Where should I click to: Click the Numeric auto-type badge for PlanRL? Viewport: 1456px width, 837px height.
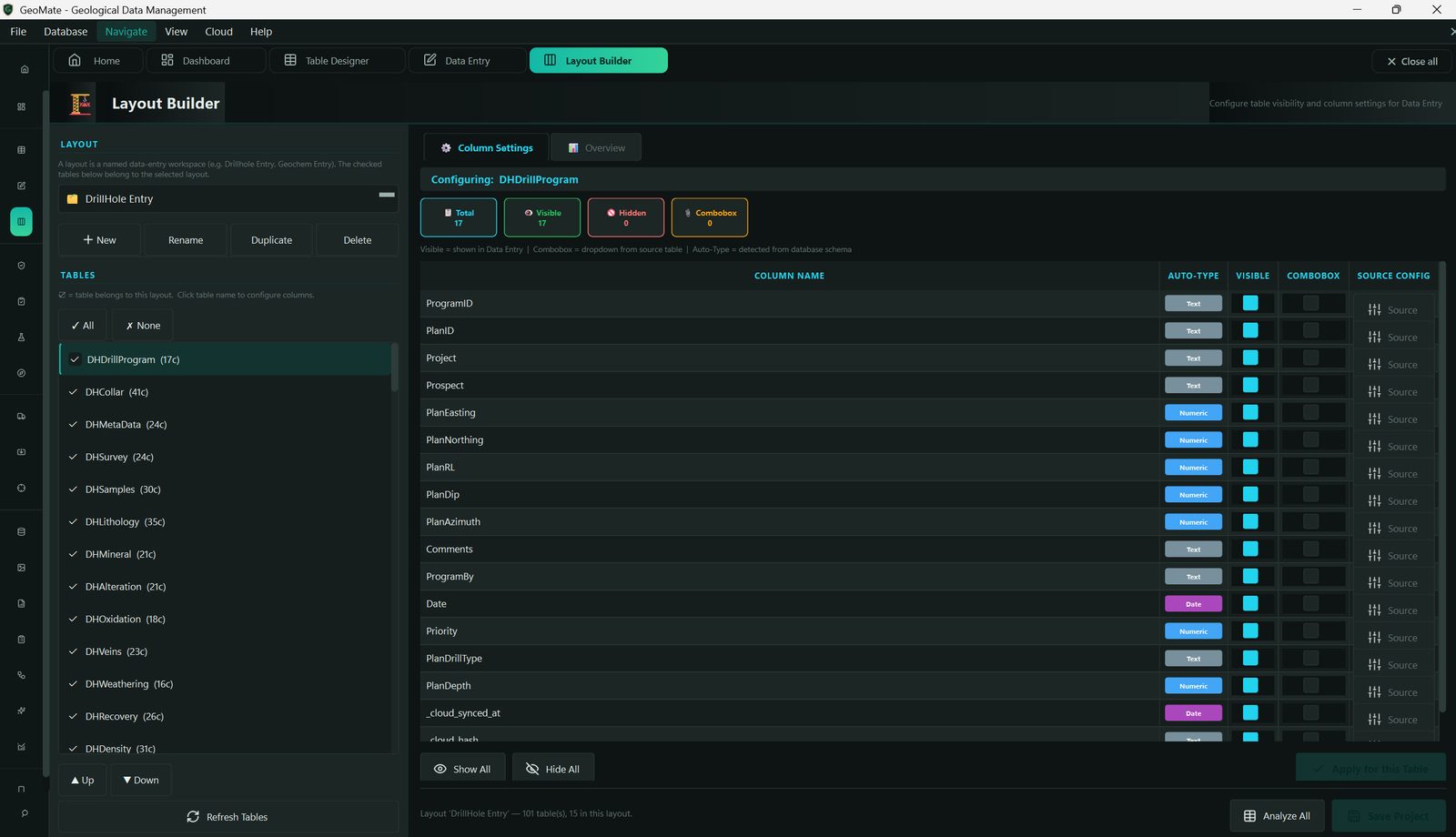(x=1193, y=468)
